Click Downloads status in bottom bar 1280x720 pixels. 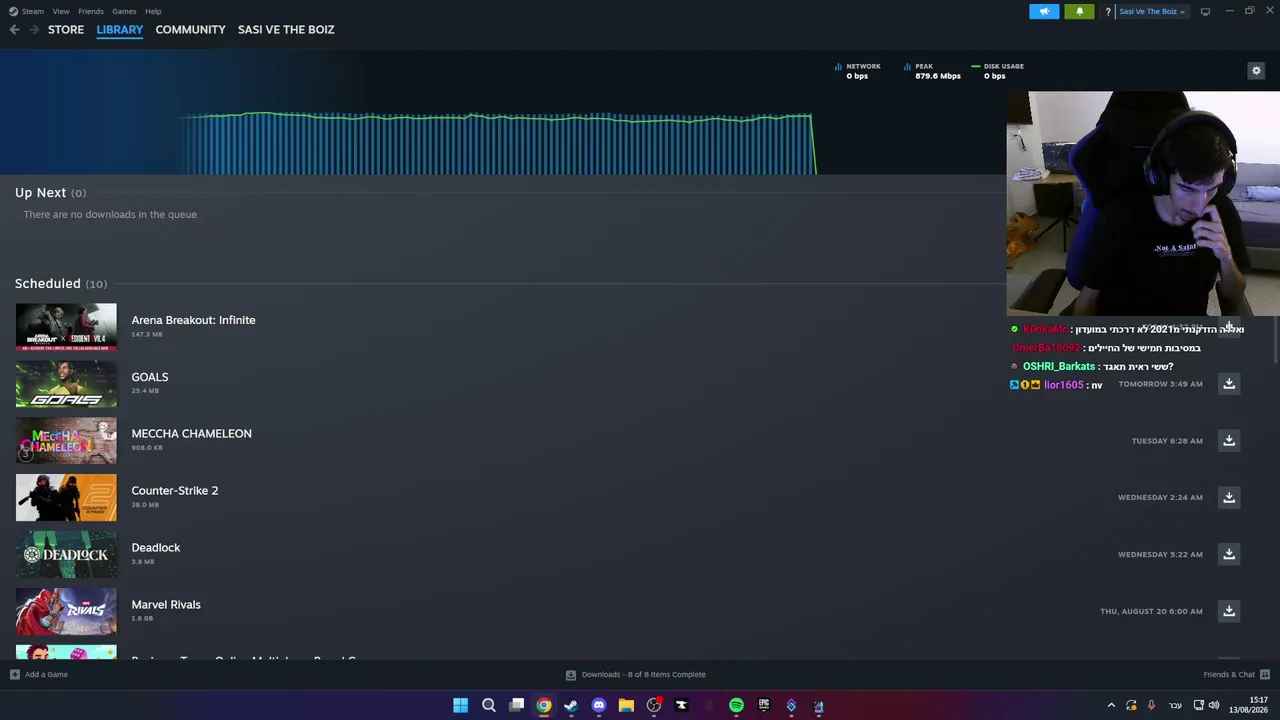[636, 675]
